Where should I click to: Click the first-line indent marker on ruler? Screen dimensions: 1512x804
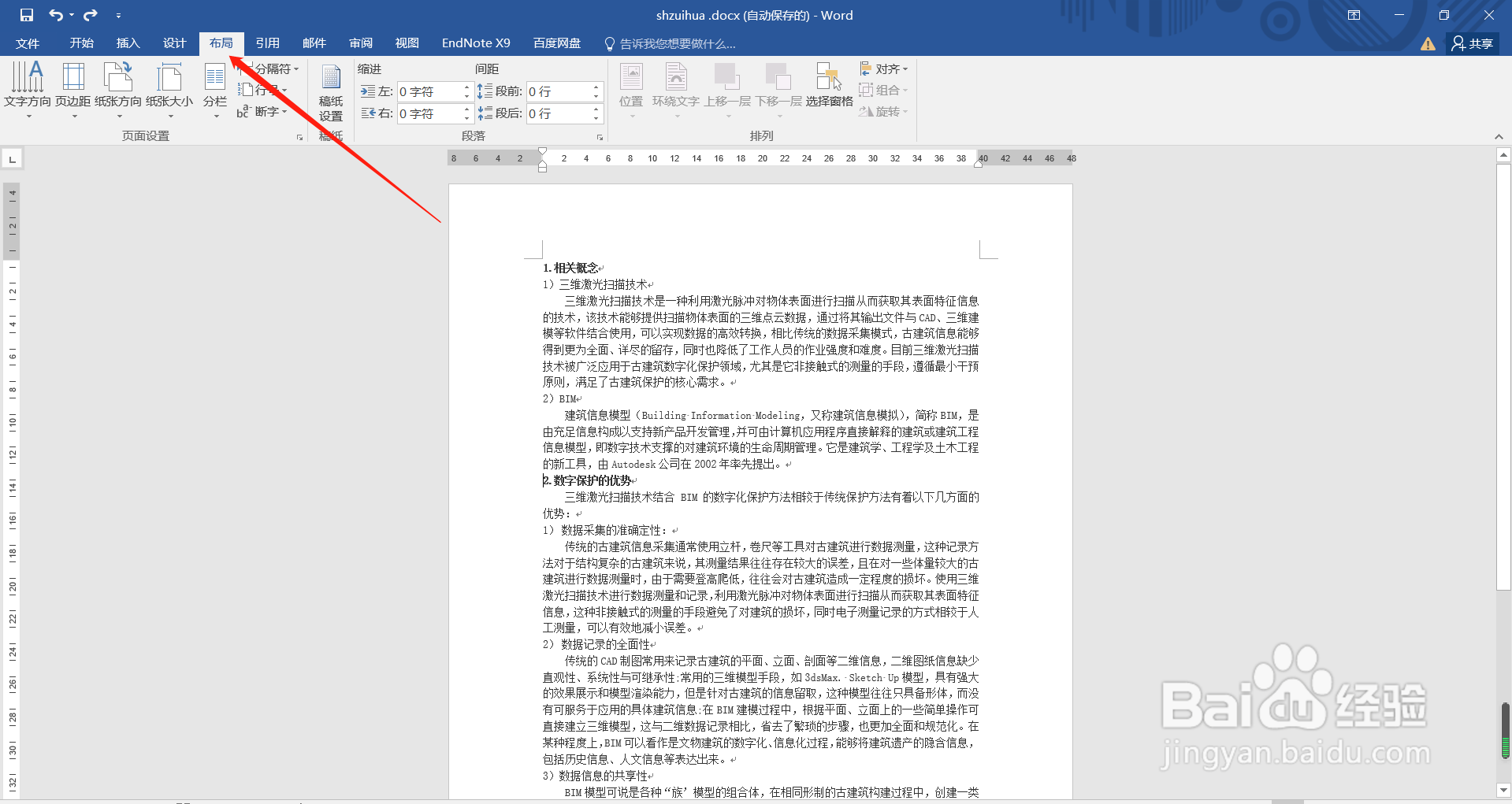point(542,152)
